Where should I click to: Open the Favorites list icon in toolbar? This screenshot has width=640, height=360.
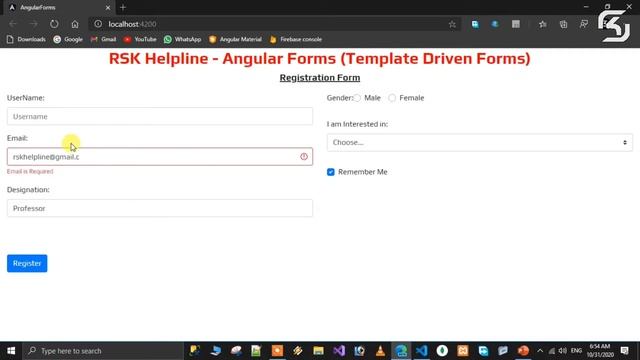pyautogui.click(x=542, y=24)
